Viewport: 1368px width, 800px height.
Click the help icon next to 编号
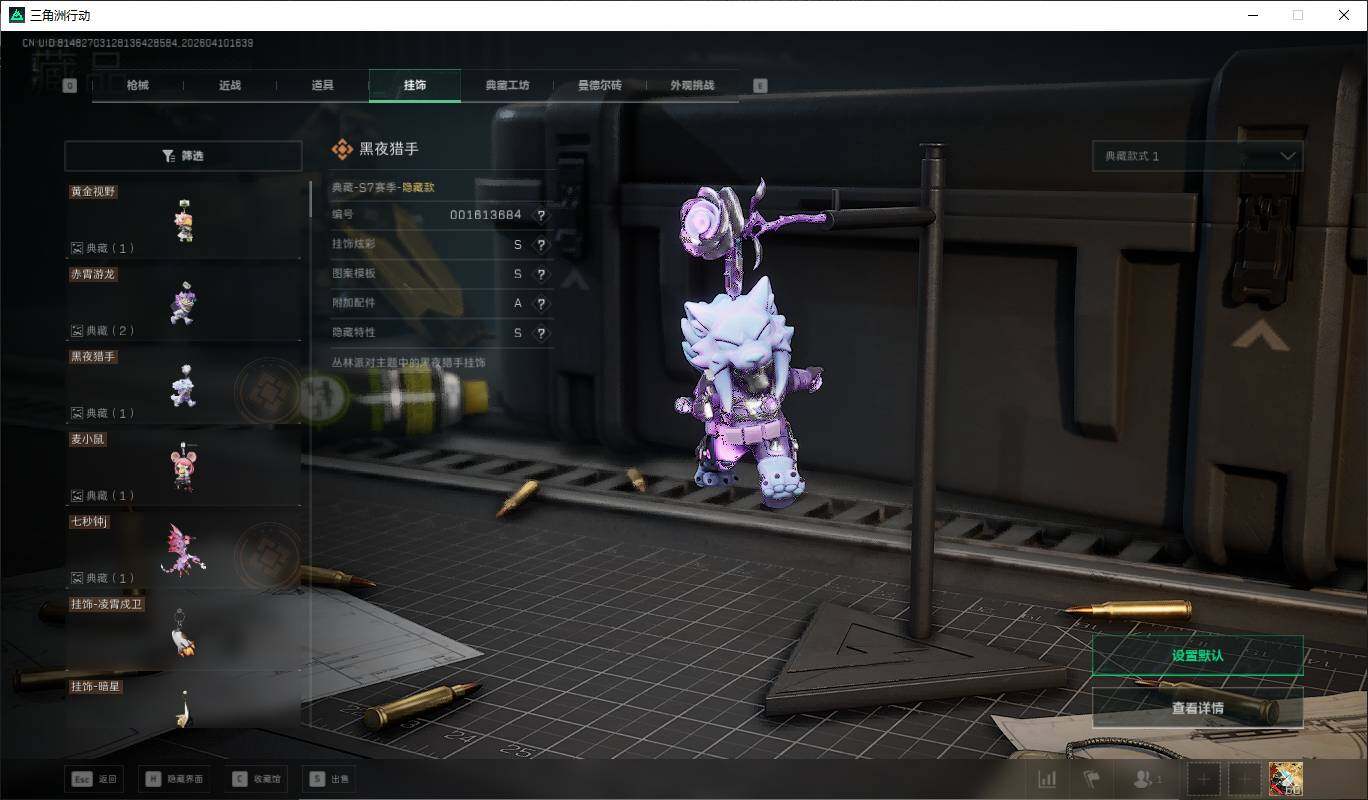[x=541, y=215]
